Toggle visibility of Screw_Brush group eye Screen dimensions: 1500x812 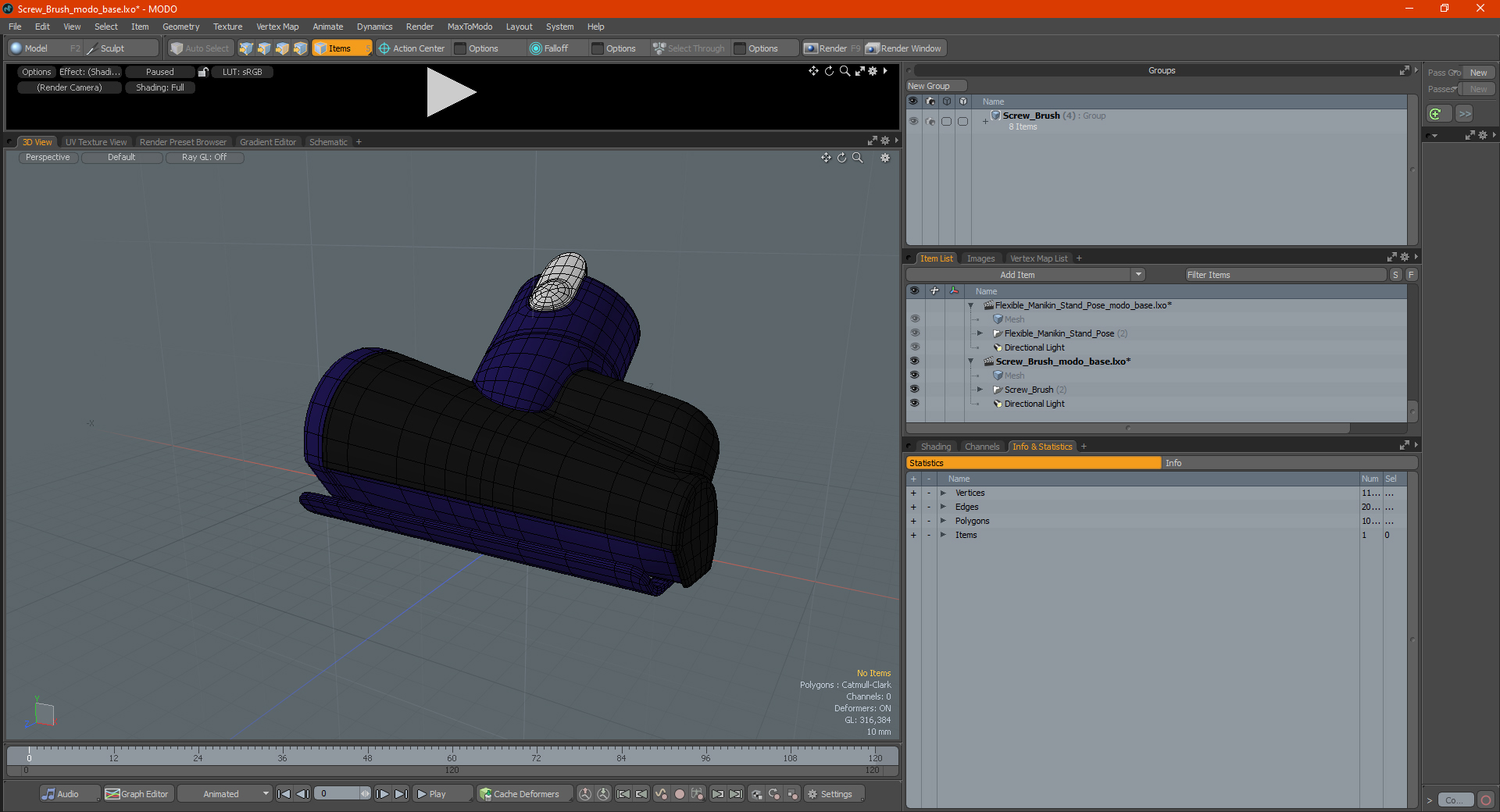click(x=913, y=121)
